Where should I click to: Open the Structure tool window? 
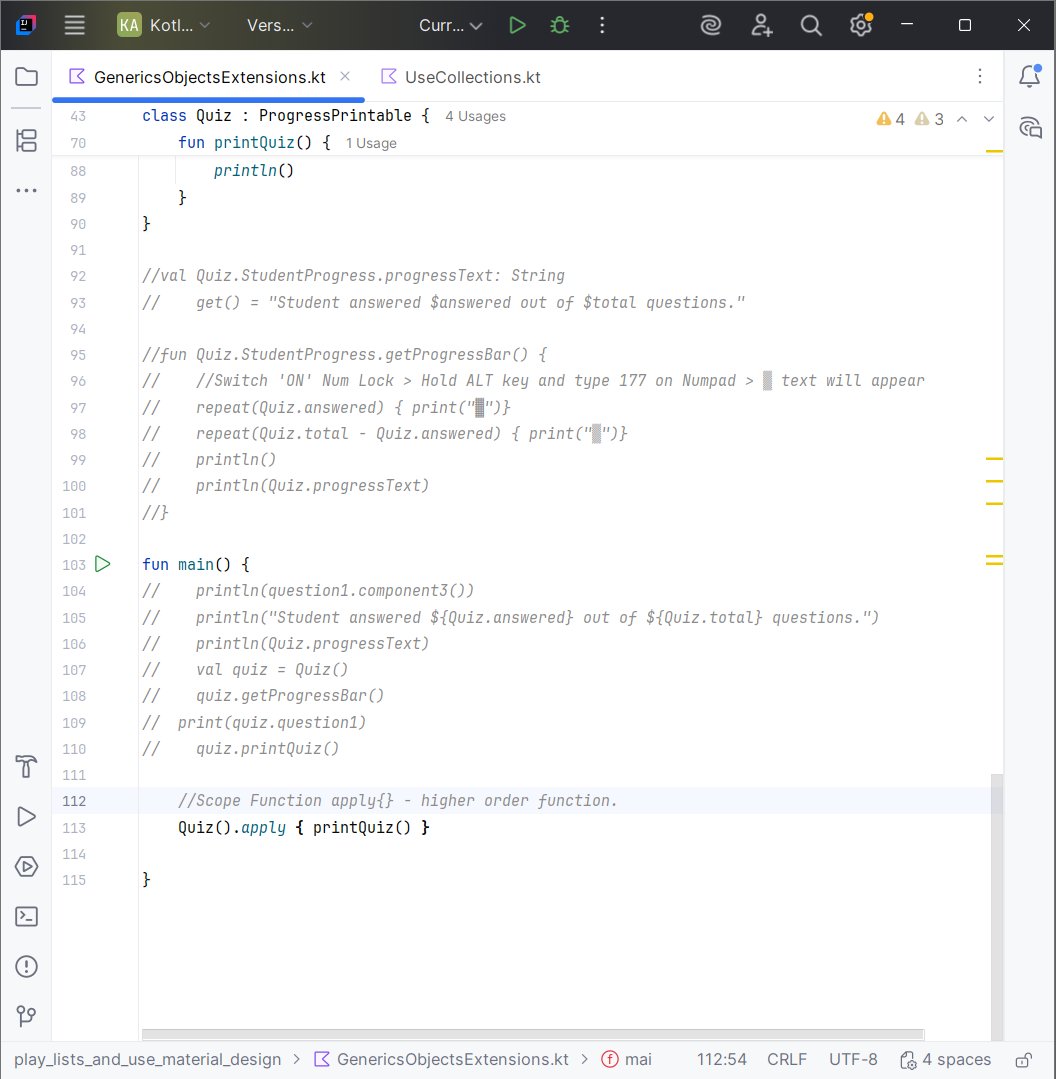tap(27, 140)
